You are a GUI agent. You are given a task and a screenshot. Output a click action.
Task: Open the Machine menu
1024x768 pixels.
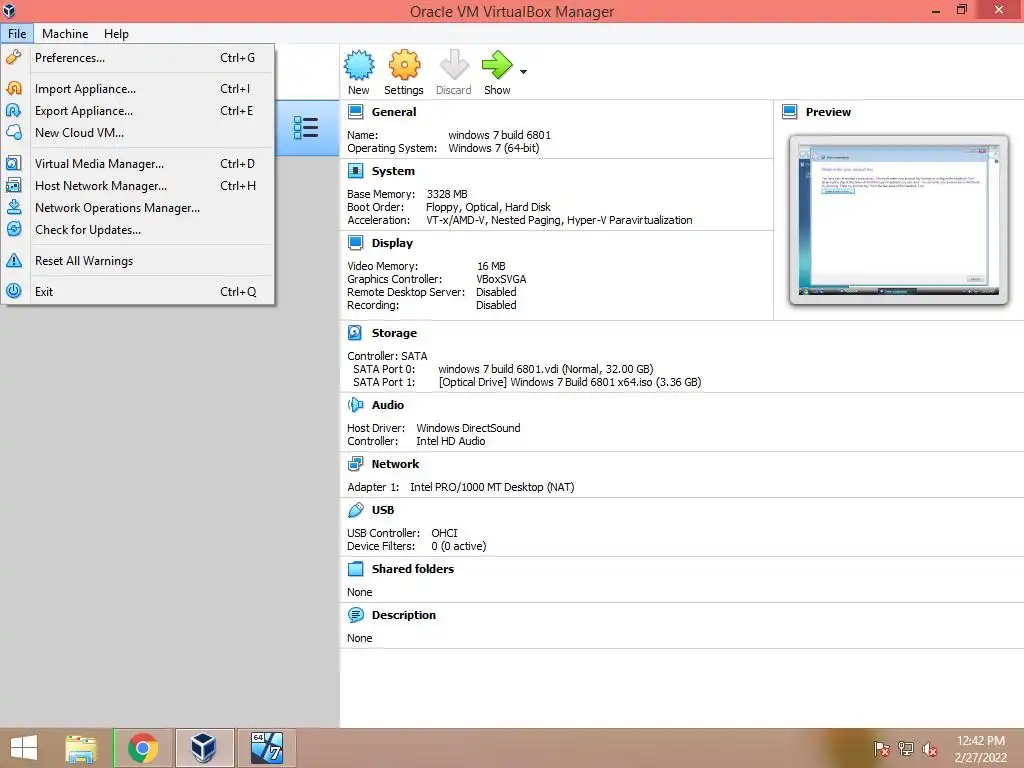pyautogui.click(x=65, y=33)
